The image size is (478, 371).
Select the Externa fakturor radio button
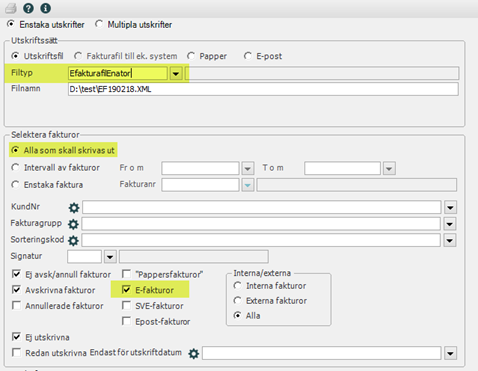237,301
